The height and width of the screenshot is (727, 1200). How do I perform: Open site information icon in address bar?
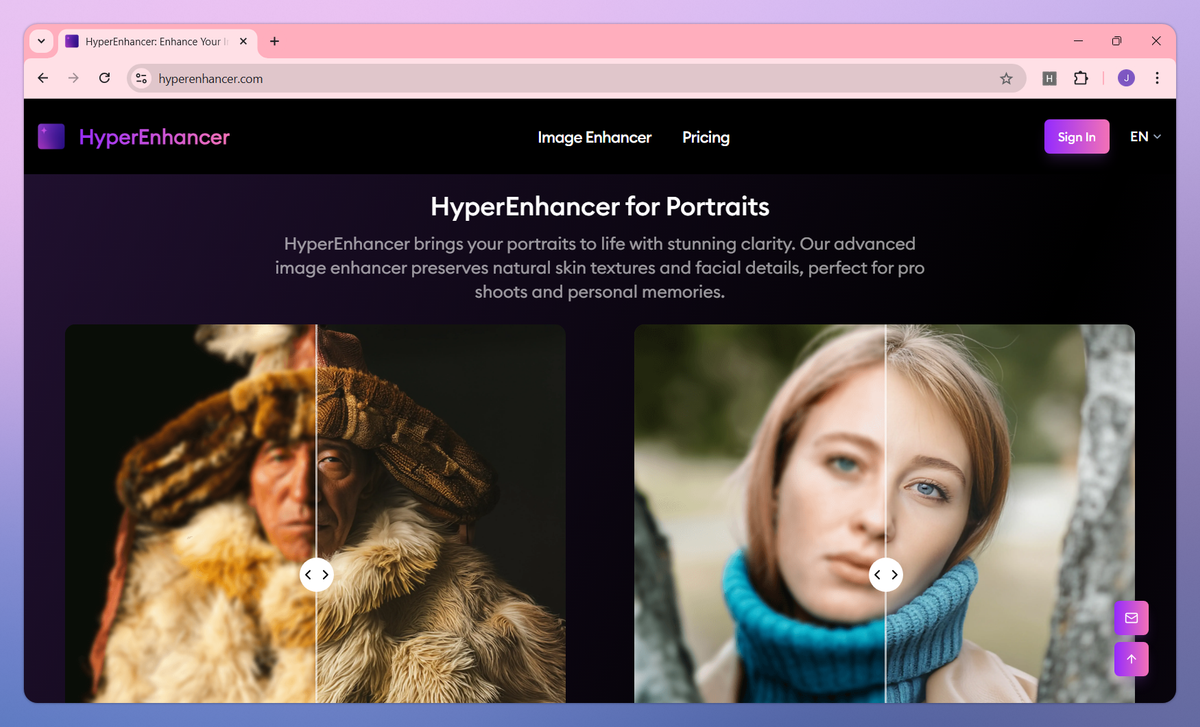[x=141, y=78]
